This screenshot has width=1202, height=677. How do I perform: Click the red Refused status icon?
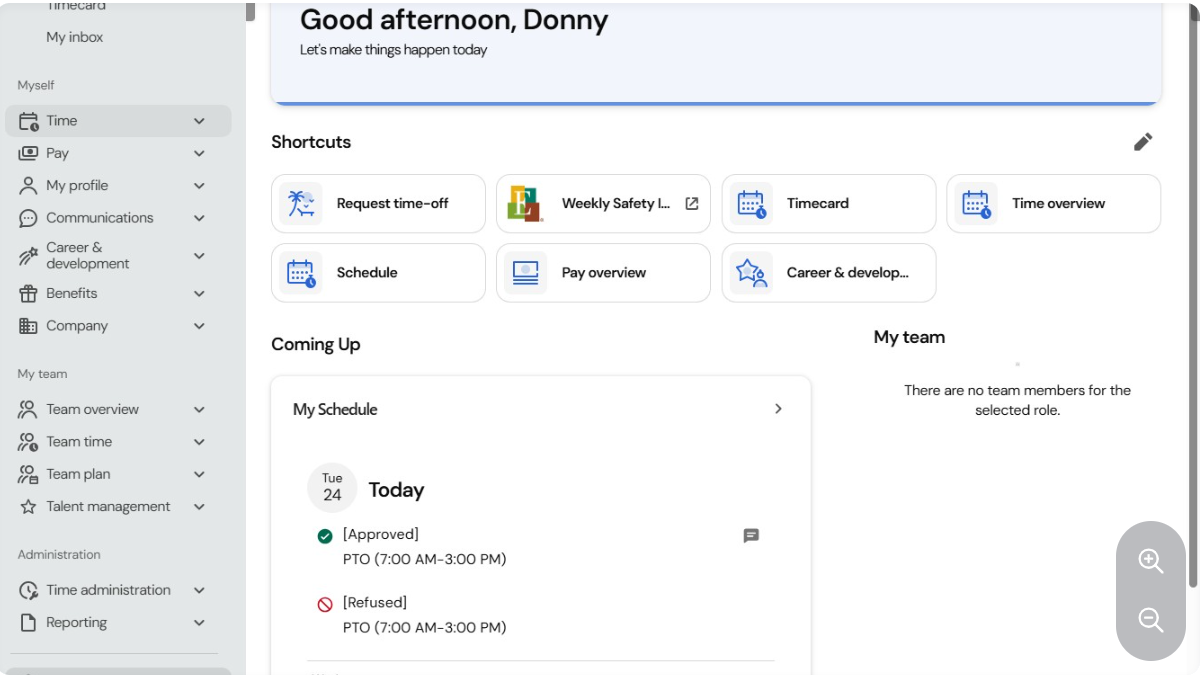coord(325,605)
